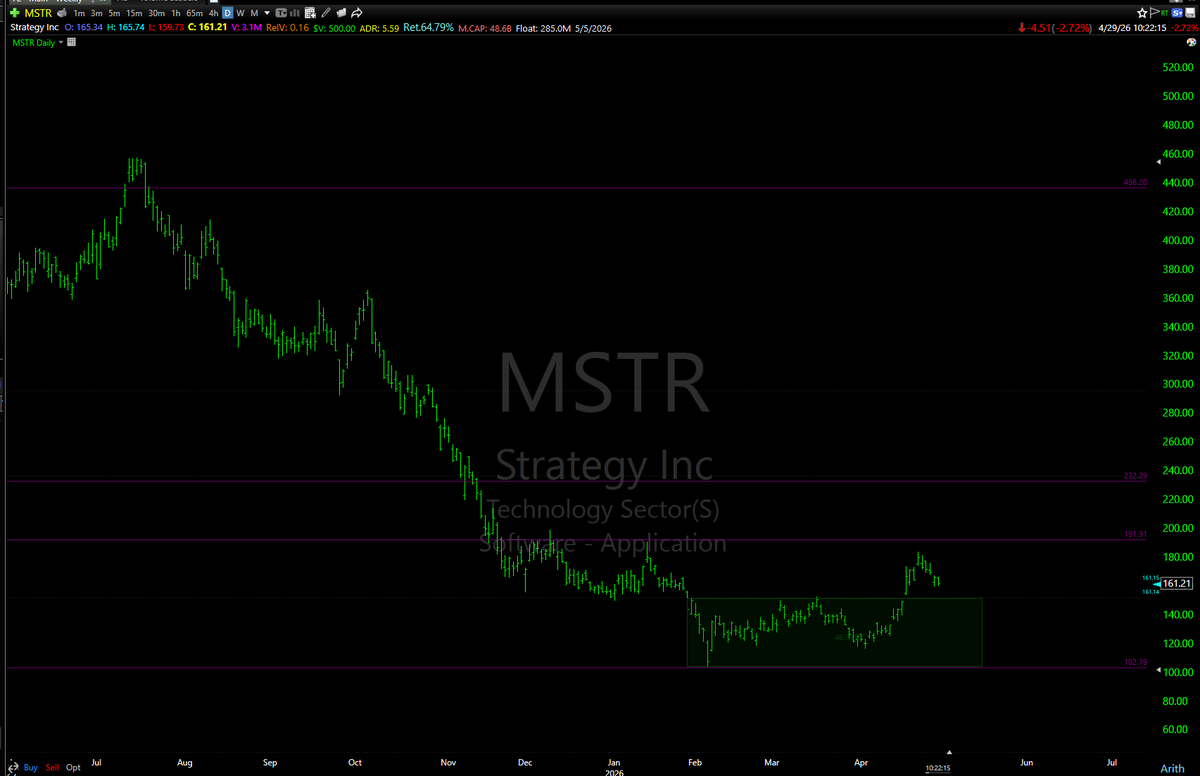Click the M.CAP: 48.6B value
Screen dimensions: 1200x776
click(487, 27)
